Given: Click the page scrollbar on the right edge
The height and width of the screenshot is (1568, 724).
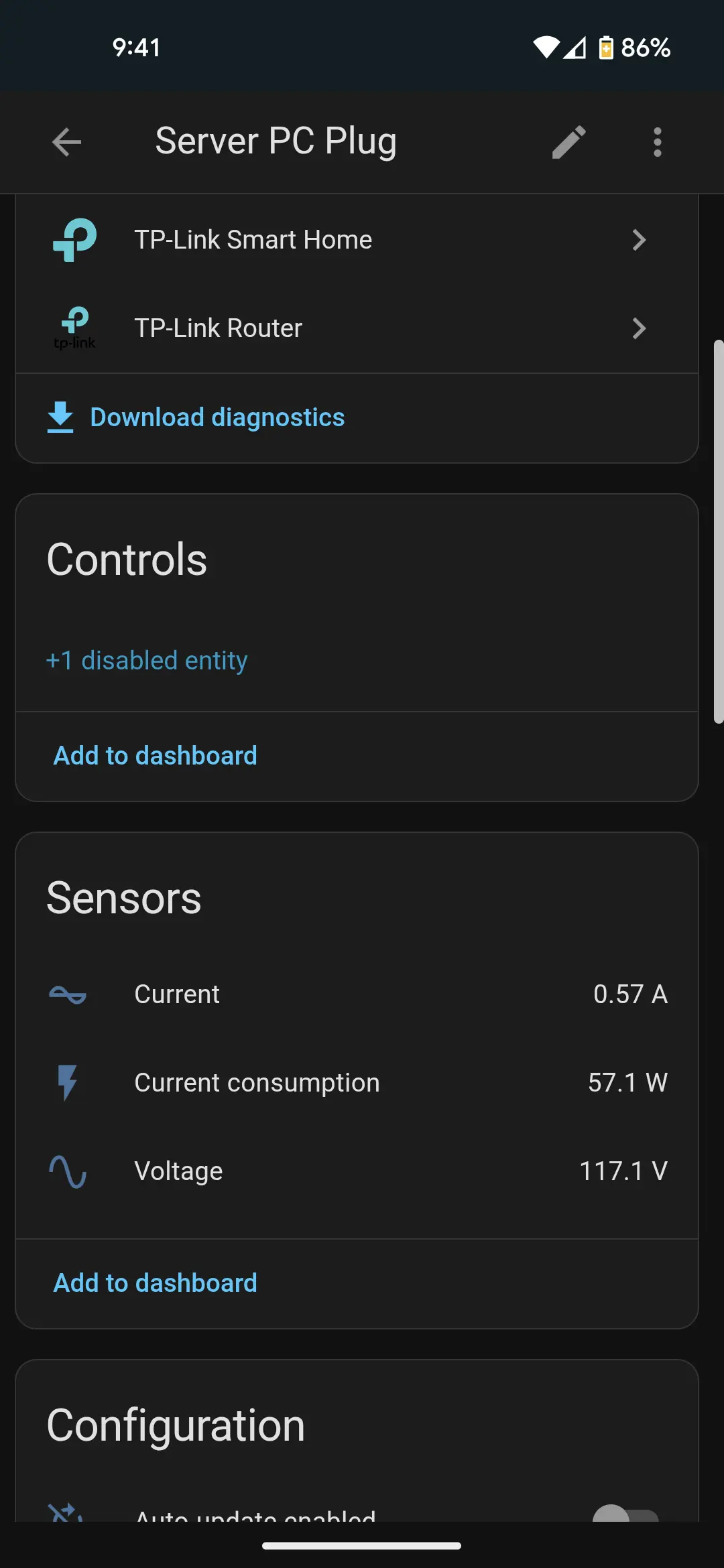Looking at the screenshot, I should 718,532.
